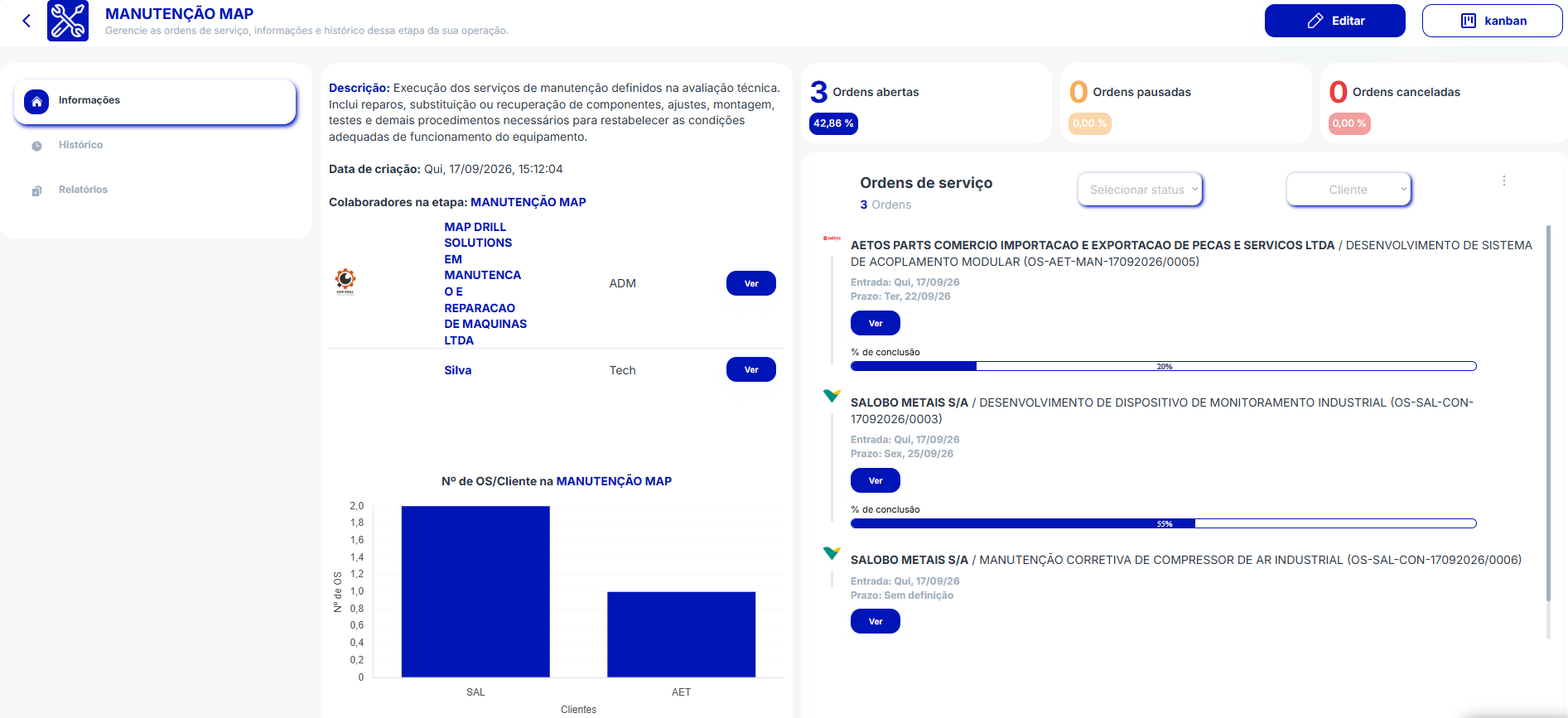1568x718 pixels.
Task: Click the Vale logo beside the COMPRESSOR DE AR order
Action: click(x=832, y=553)
